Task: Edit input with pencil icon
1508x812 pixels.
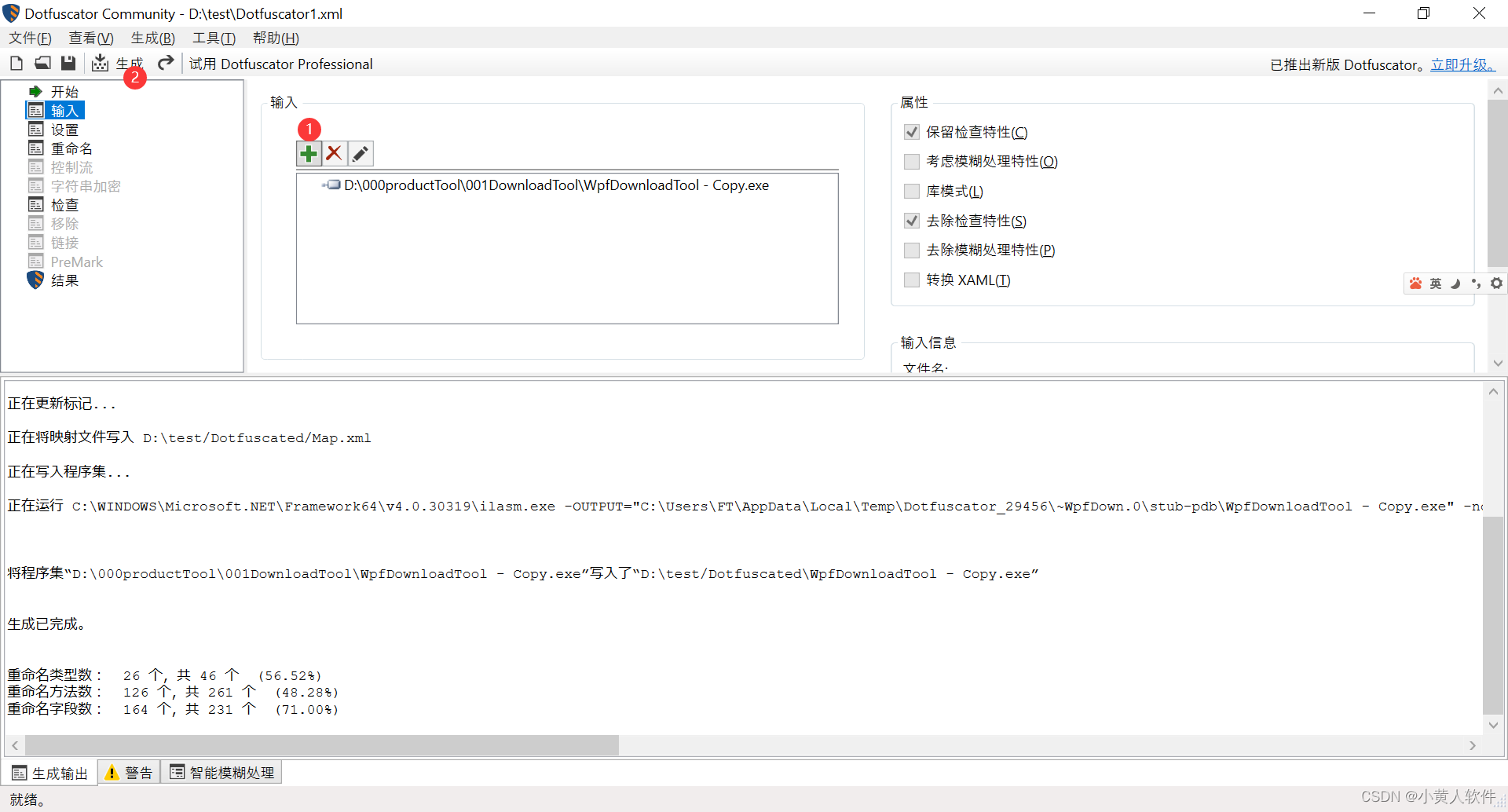Action: (361, 154)
